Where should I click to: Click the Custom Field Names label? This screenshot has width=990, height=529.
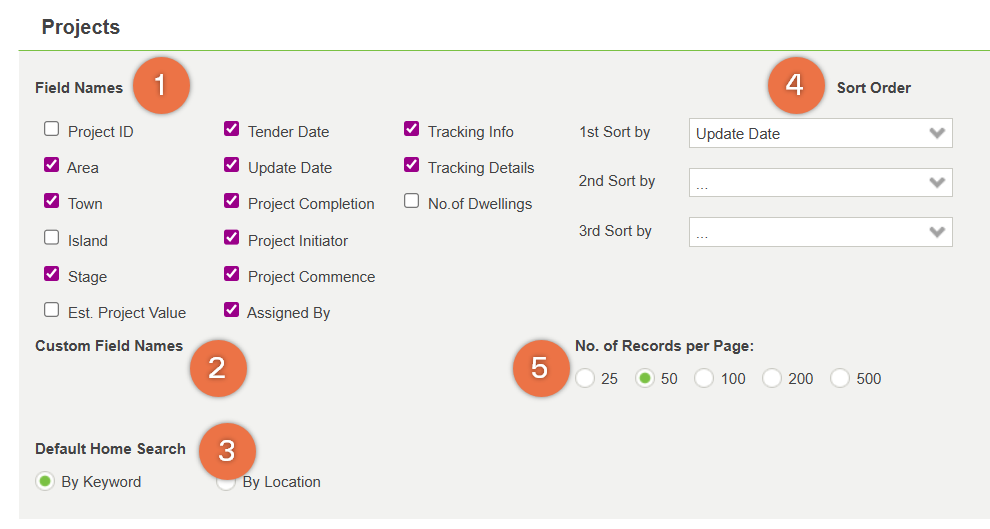tap(109, 346)
